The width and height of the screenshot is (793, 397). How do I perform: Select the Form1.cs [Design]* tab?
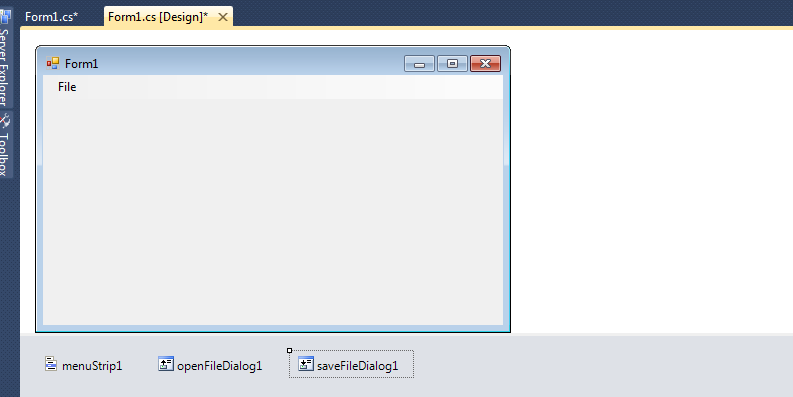(158, 17)
